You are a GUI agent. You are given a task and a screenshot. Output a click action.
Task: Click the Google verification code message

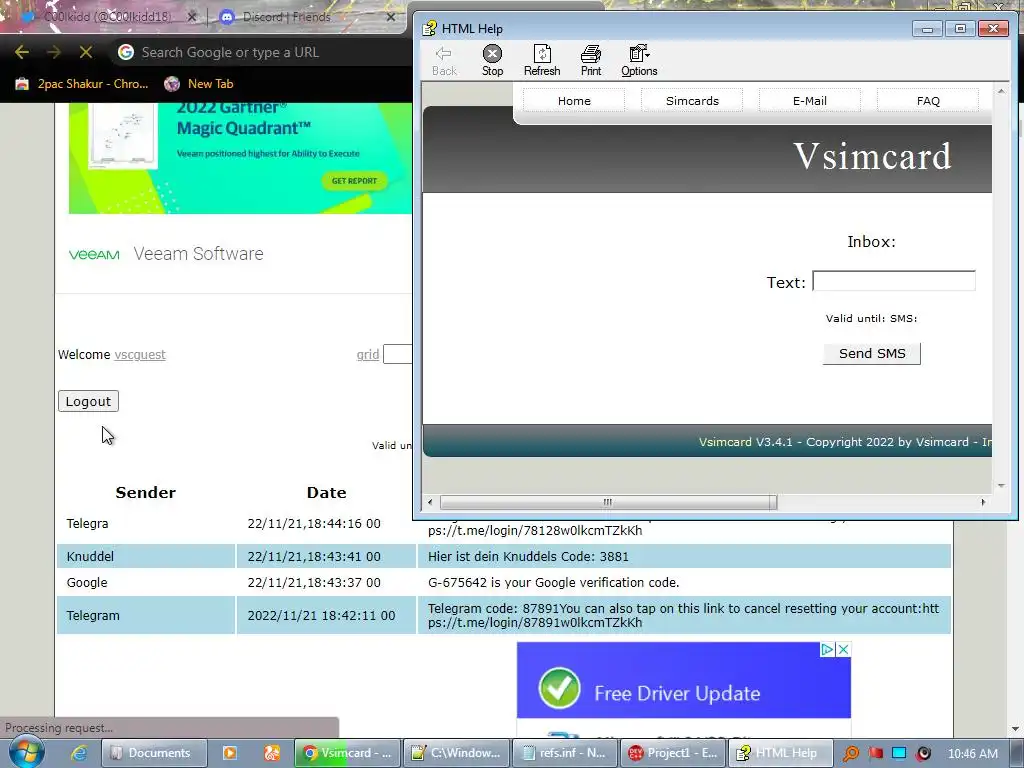pos(553,583)
